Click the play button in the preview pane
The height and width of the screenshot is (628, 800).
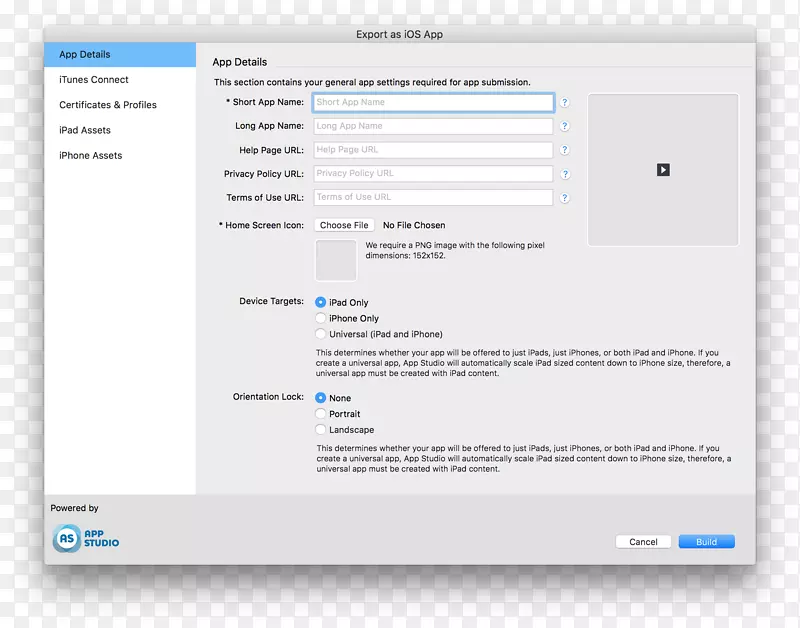[663, 170]
